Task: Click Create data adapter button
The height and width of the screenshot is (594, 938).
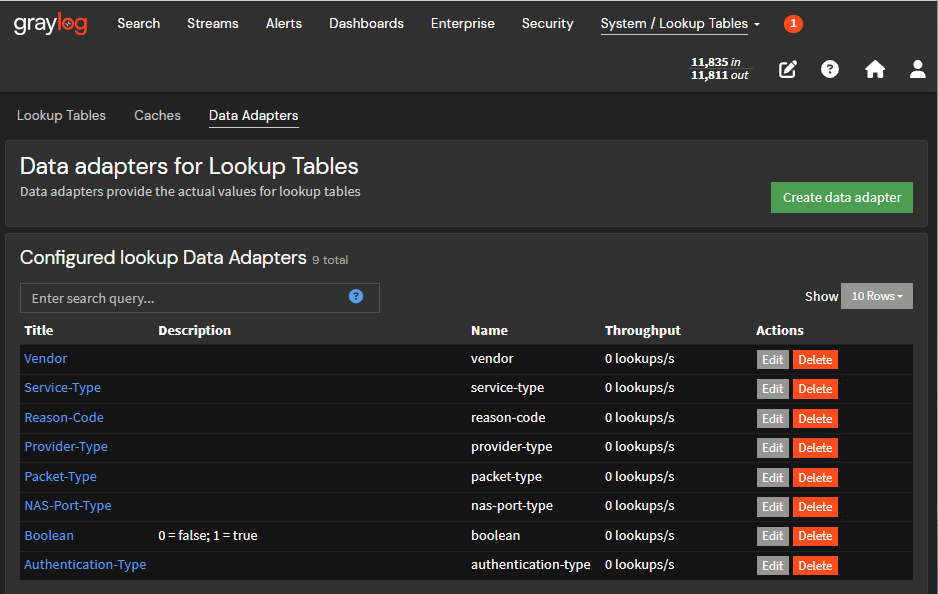Action: coord(841,197)
